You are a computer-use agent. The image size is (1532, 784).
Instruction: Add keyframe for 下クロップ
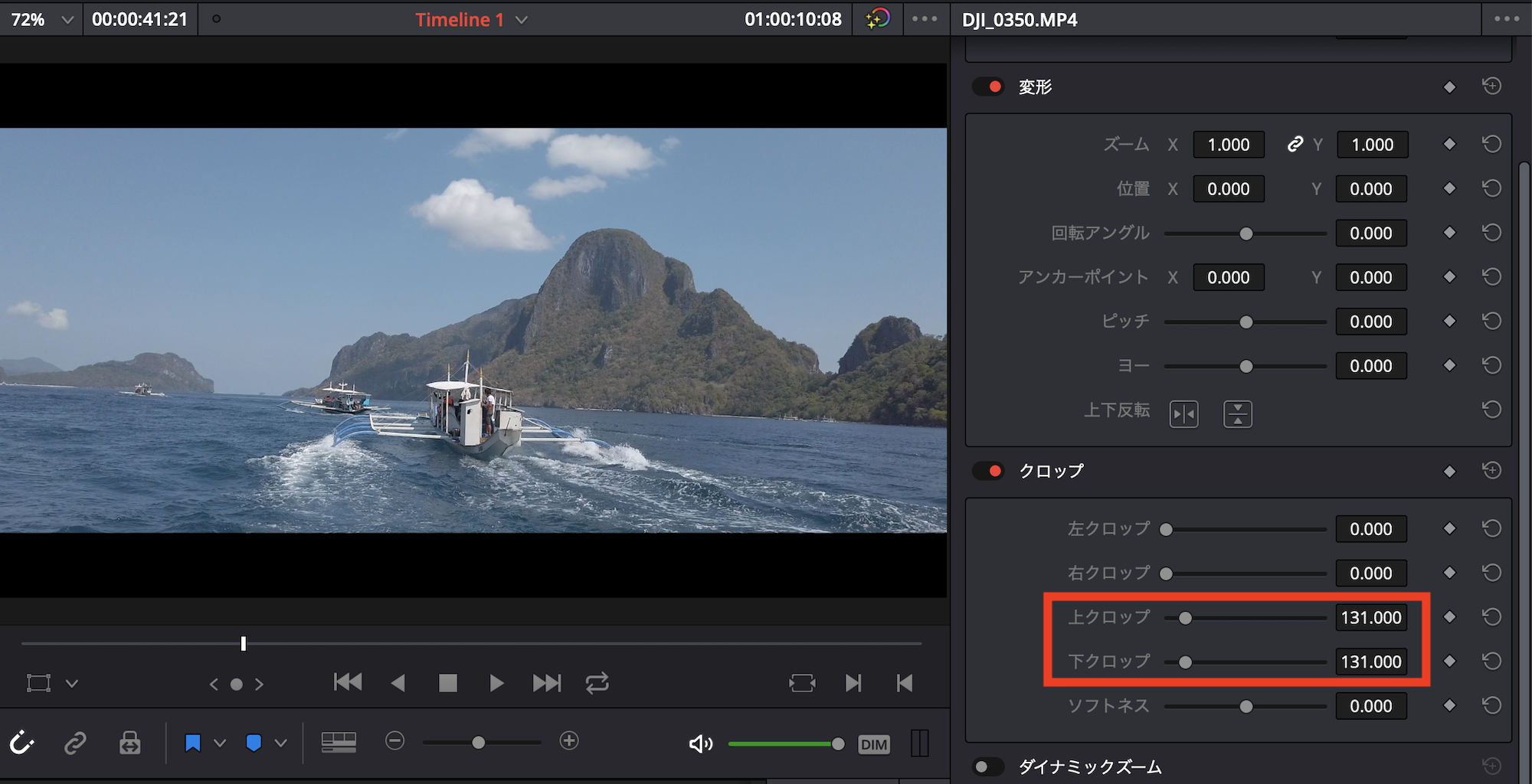pyautogui.click(x=1449, y=661)
